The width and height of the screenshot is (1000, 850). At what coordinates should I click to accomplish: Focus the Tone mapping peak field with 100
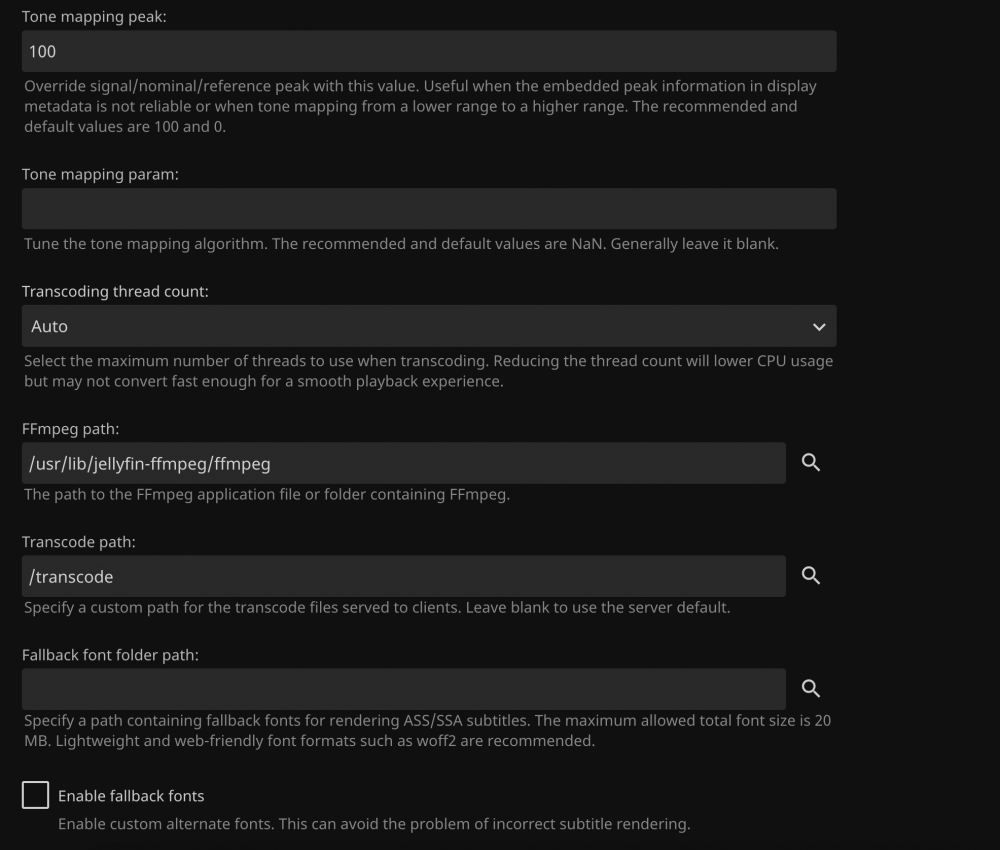[x=429, y=51]
